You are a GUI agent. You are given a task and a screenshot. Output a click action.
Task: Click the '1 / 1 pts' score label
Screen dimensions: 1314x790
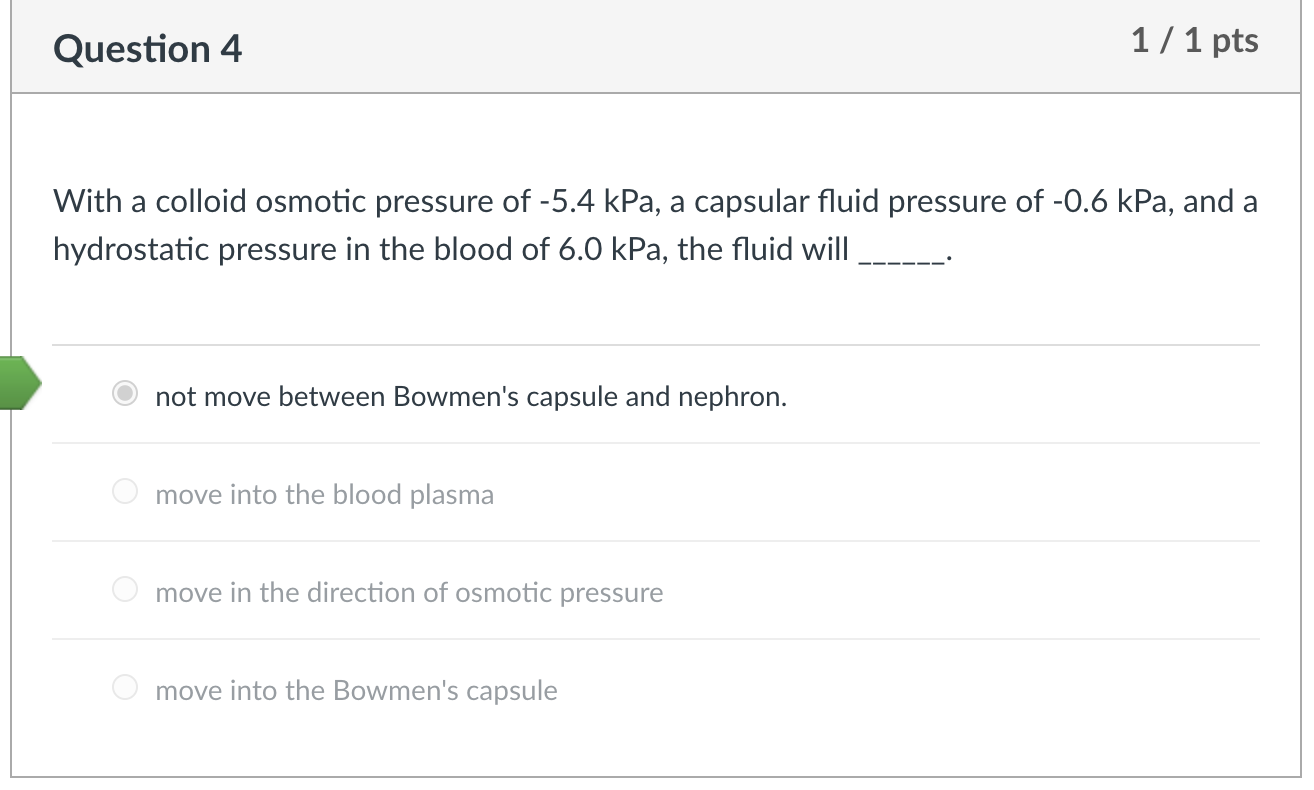[x=1195, y=42]
